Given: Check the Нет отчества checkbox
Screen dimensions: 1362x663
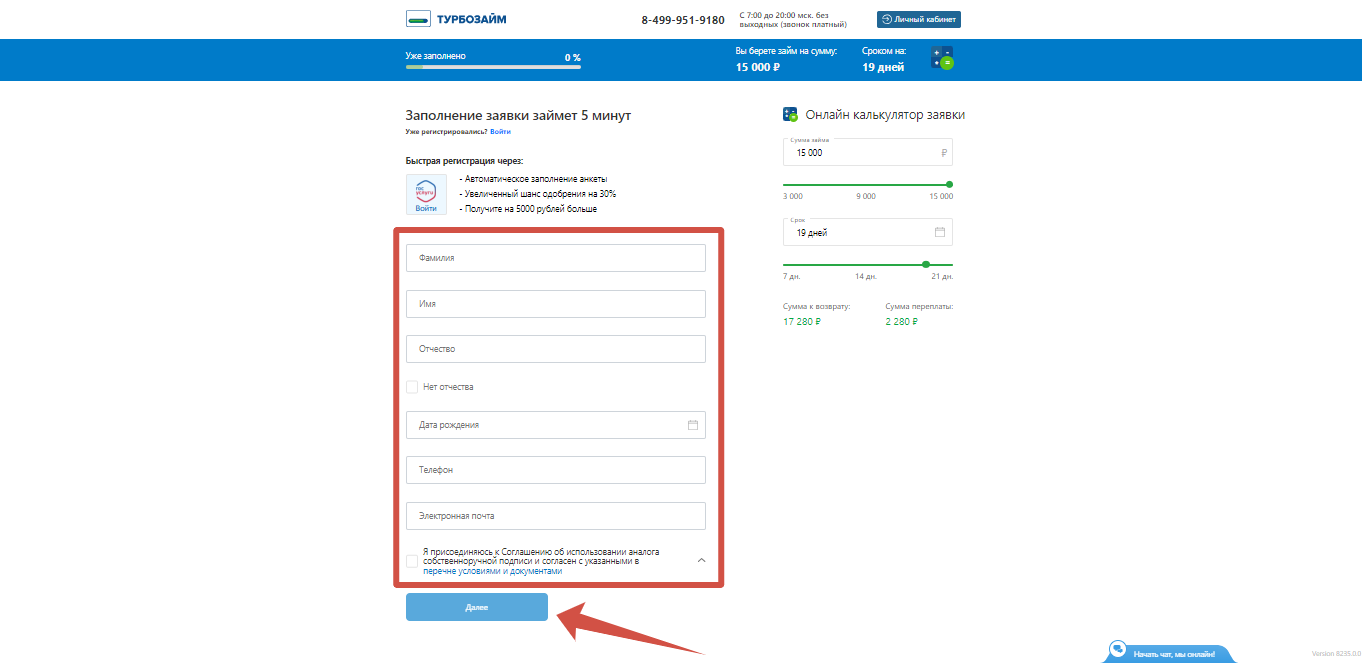Looking at the screenshot, I should 412,387.
